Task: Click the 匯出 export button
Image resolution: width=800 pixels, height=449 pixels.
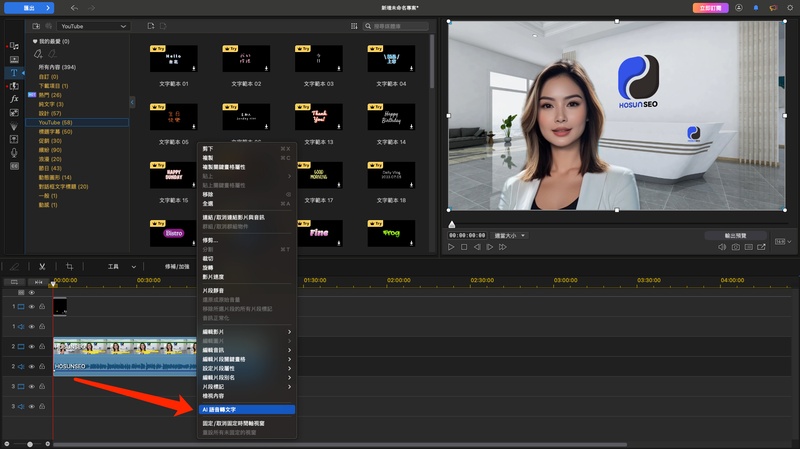Action: coord(28,8)
